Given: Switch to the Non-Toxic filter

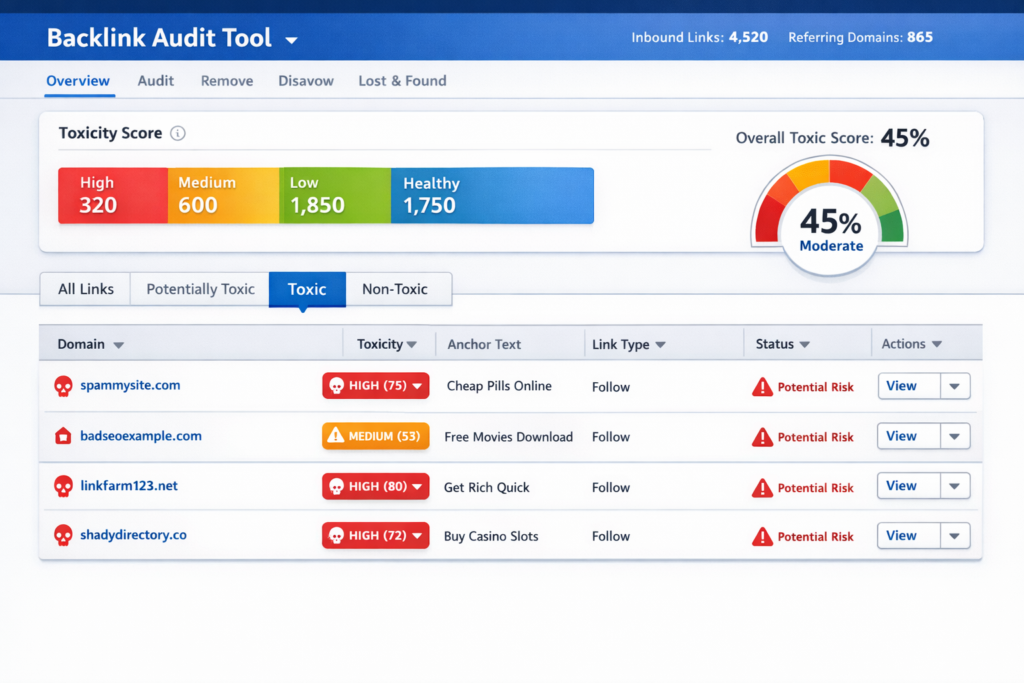Looking at the screenshot, I should (398, 289).
